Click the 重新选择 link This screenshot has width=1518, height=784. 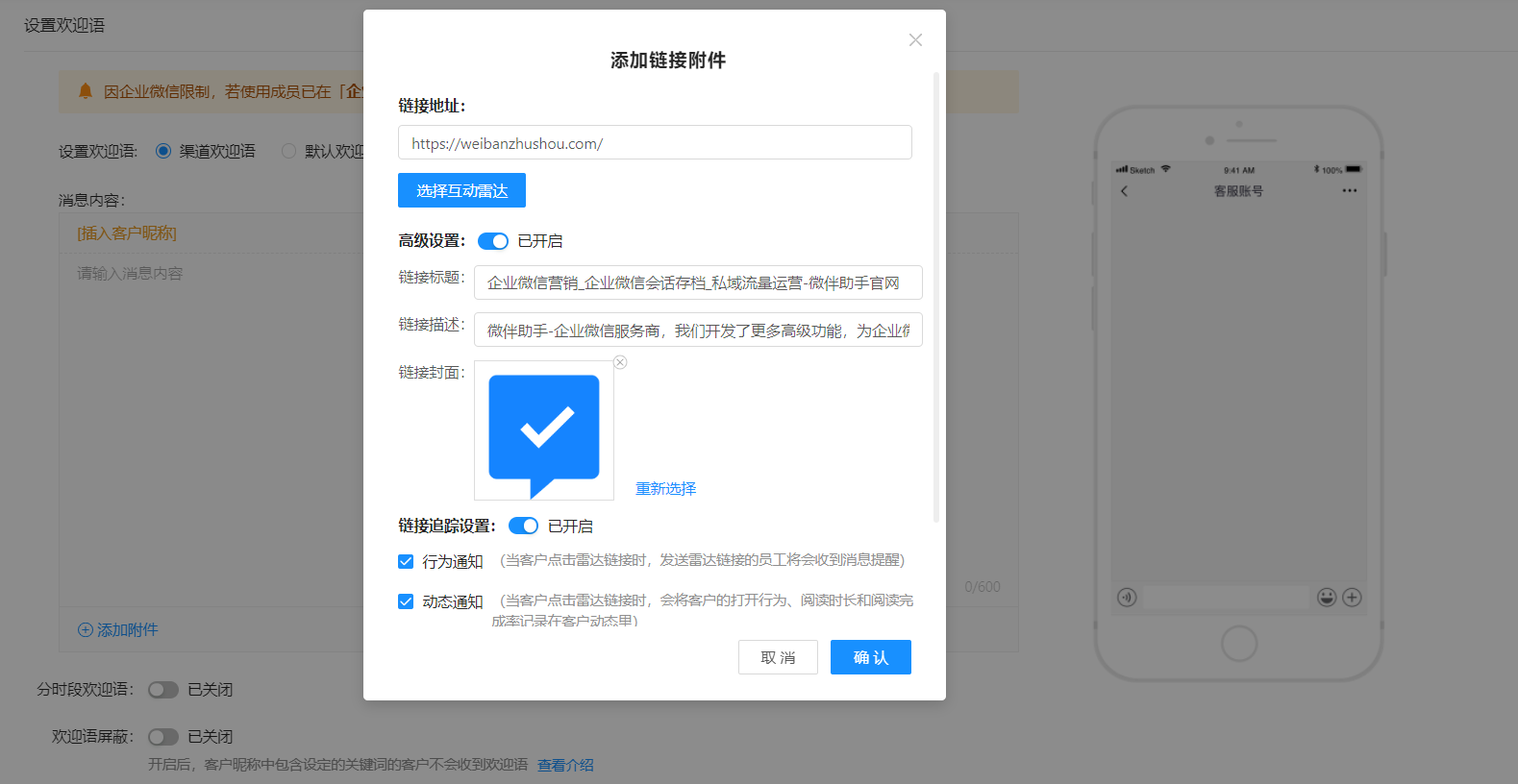[x=665, y=489]
